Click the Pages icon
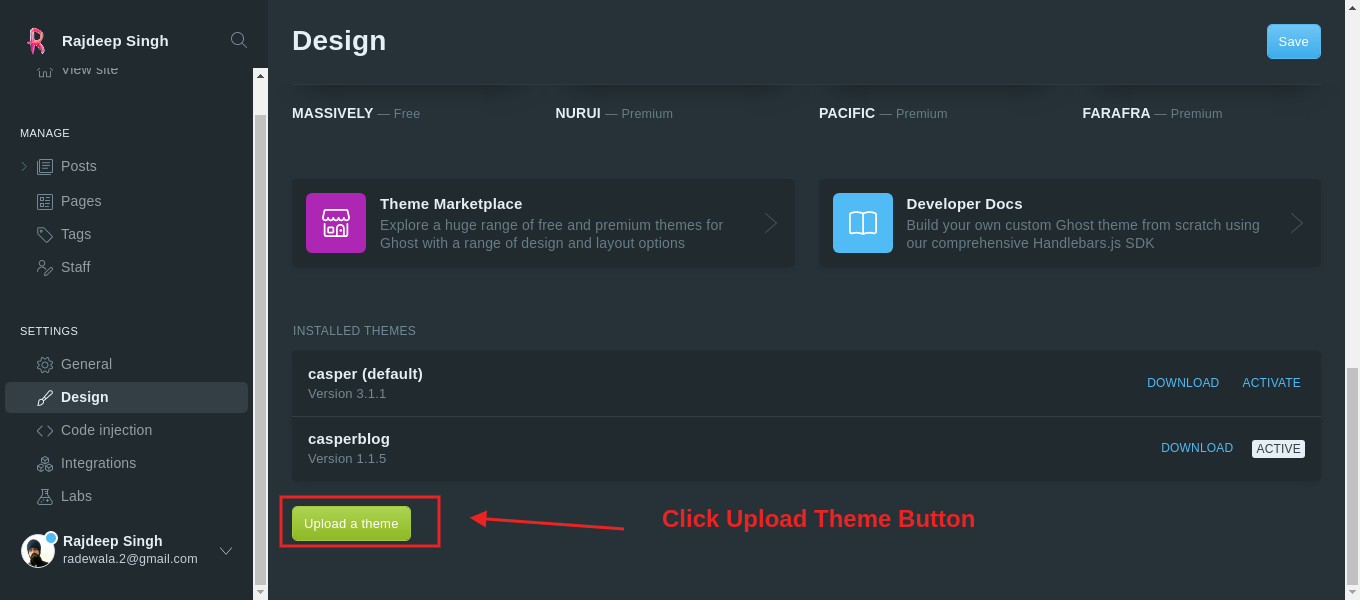 [43, 201]
